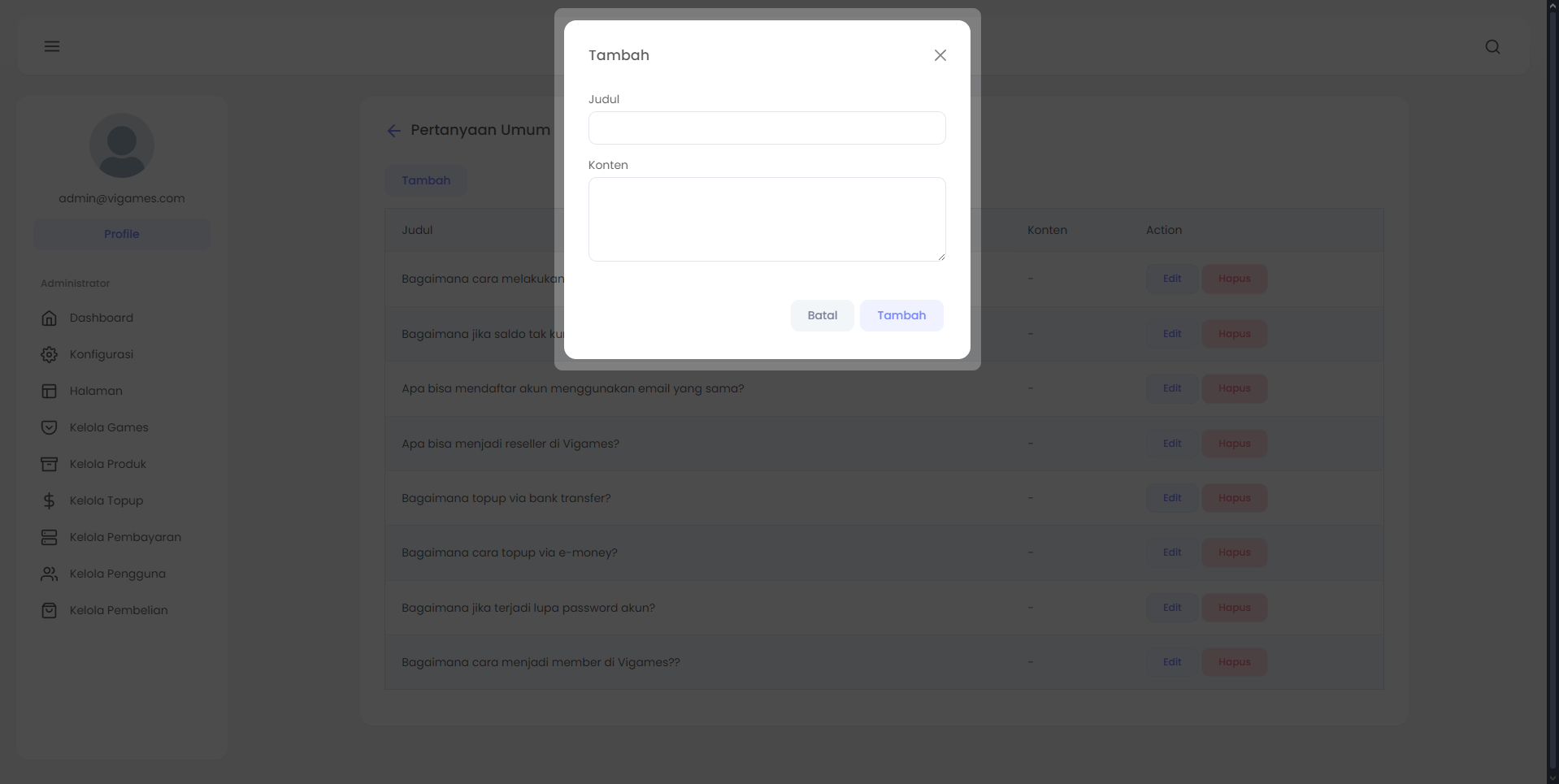Image resolution: width=1559 pixels, height=784 pixels.
Task: Edit the 'email yang sama' question
Action: pos(1171,388)
